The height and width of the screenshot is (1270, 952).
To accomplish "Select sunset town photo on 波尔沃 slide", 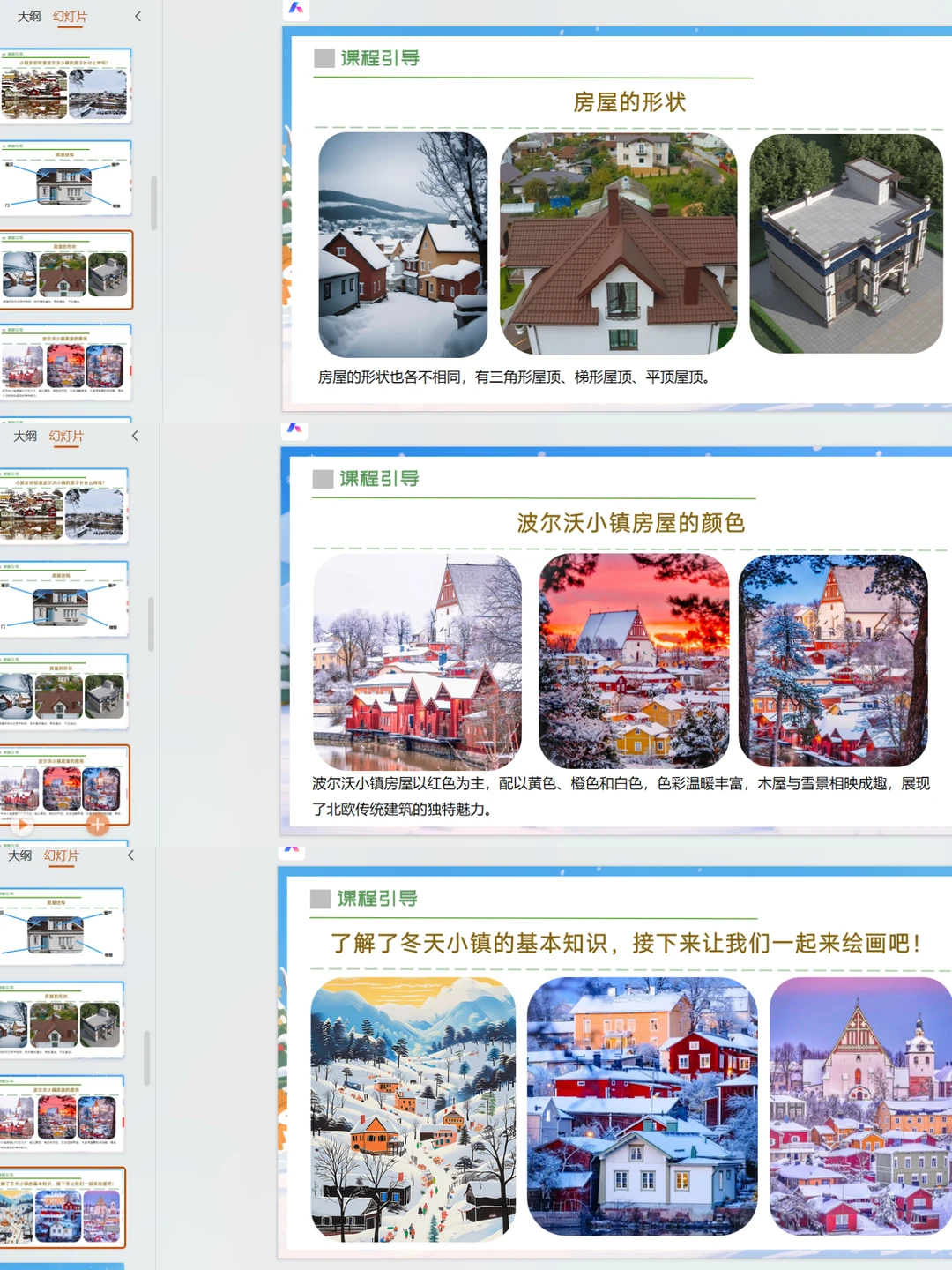I will 634,661.
